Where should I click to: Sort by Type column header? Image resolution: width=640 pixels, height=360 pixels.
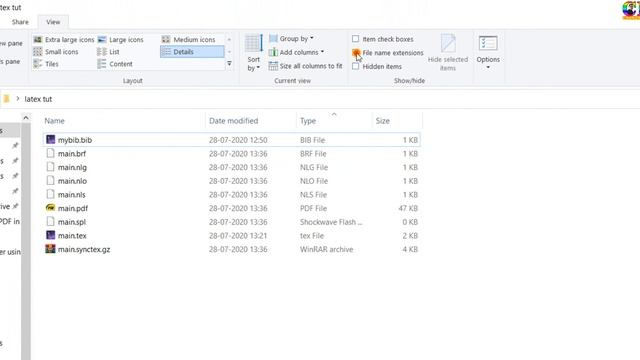334,121
